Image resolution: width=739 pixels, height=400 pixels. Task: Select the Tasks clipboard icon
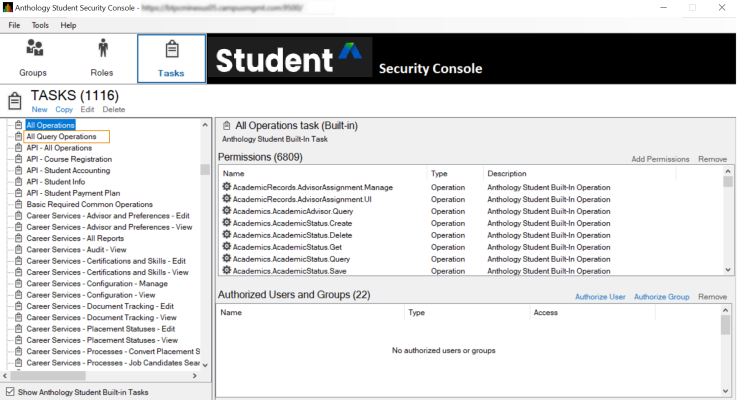pyautogui.click(x=171, y=49)
